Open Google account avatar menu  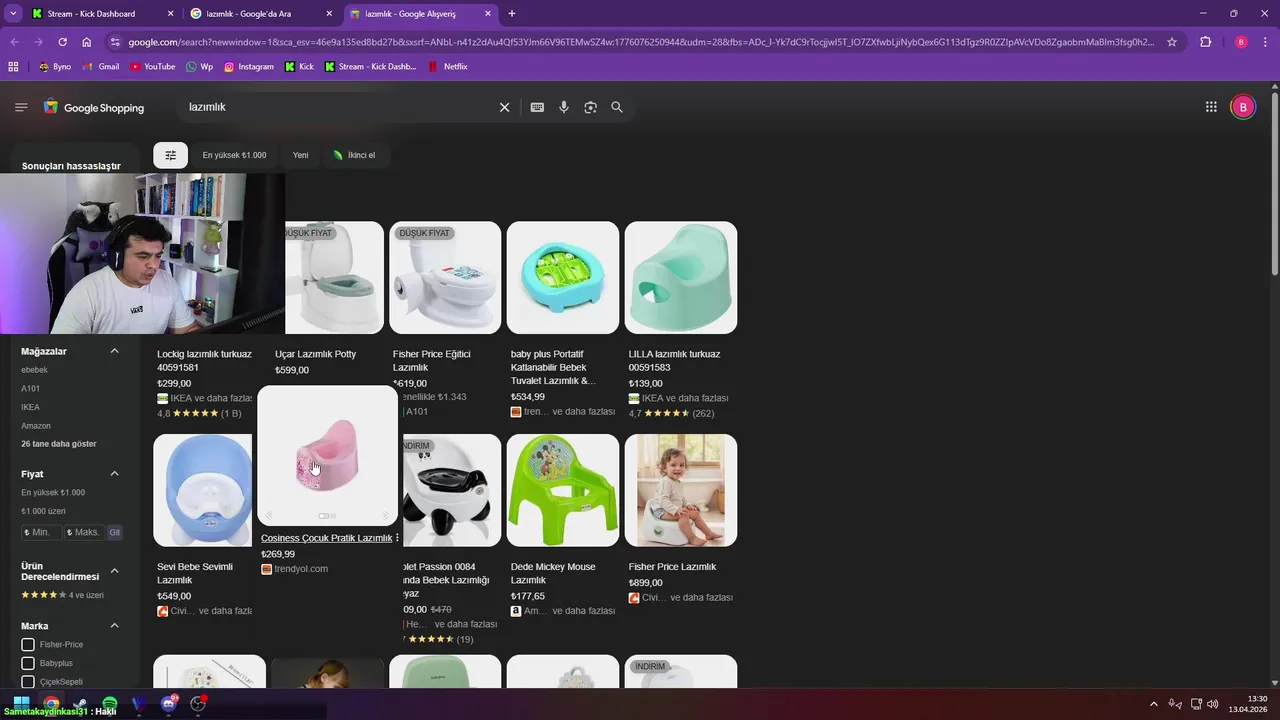[x=1242, y=107]
